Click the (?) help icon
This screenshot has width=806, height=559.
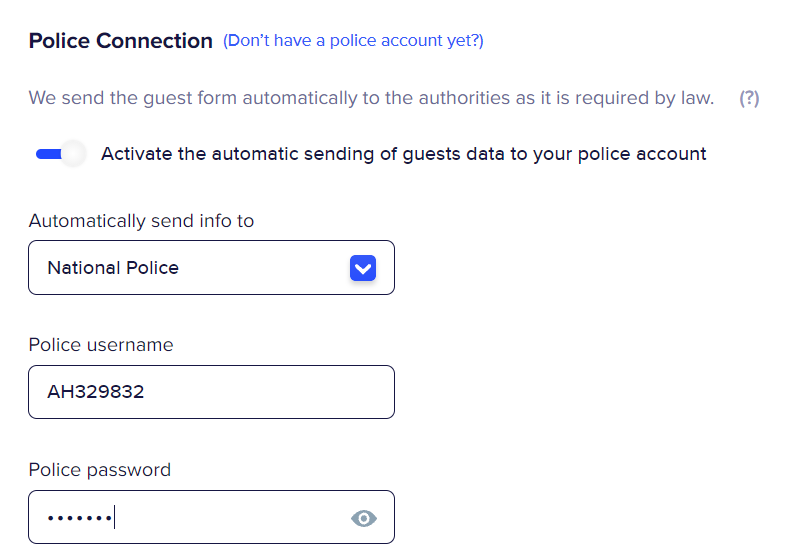749,98
